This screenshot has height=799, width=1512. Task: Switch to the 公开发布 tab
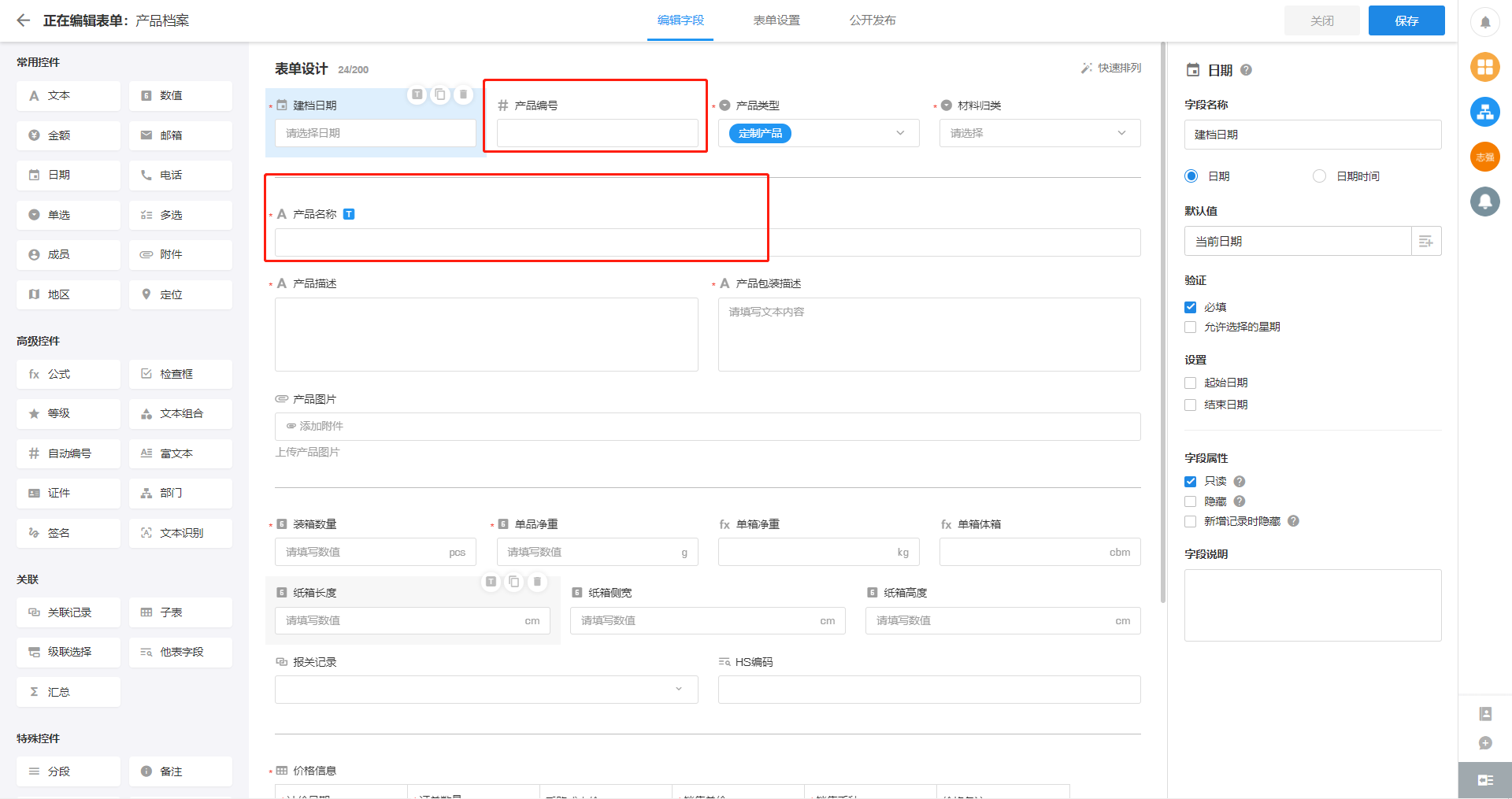[x=873, y=20]
